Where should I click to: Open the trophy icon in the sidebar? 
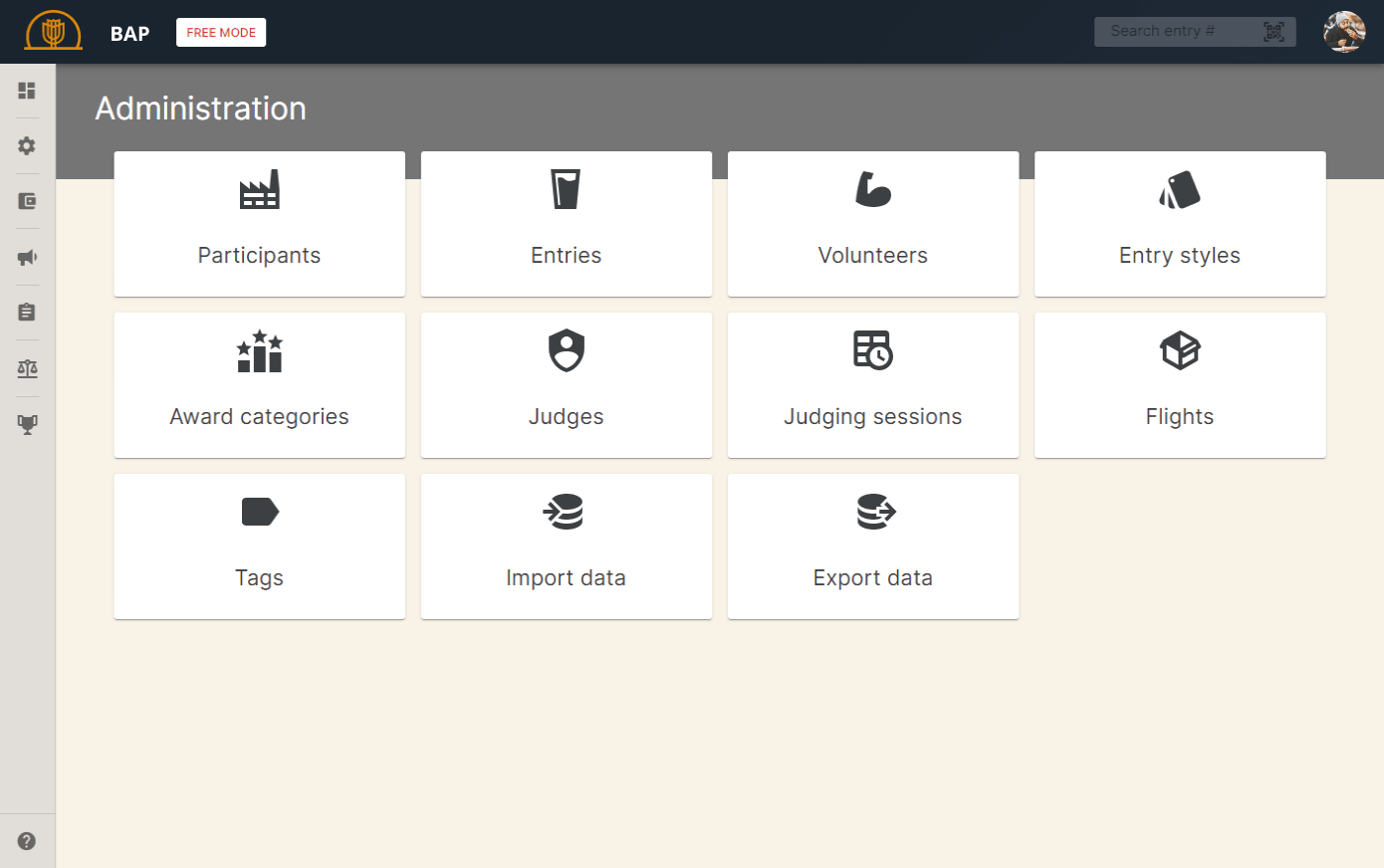click(27, 425)
